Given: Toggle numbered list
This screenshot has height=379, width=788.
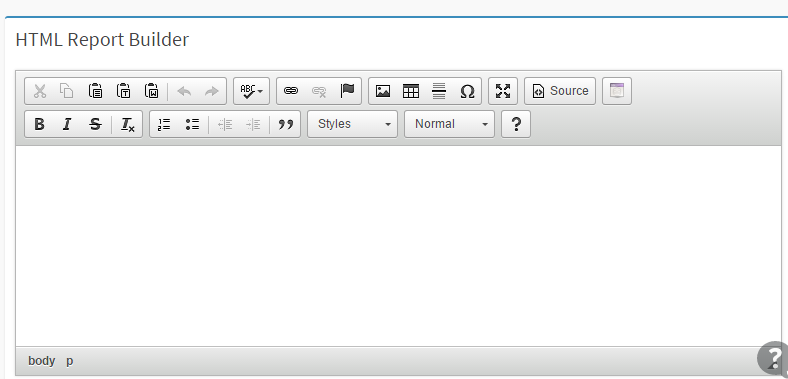Looking at the screenshot, I should tap(164, 124).
